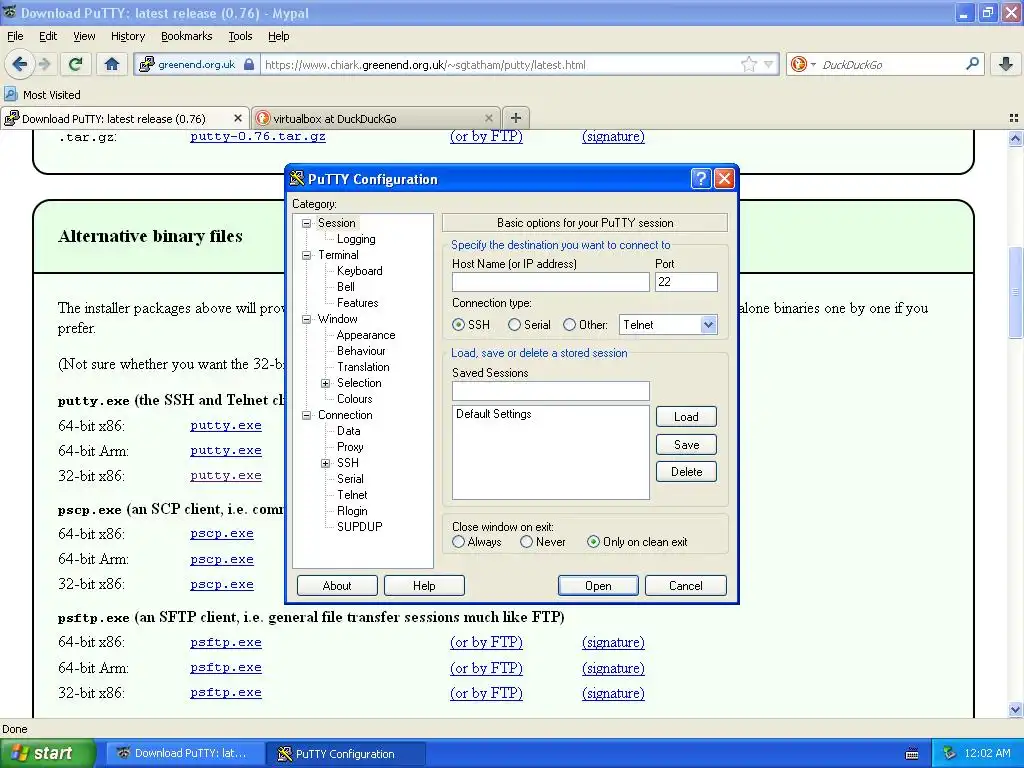Viewport: 1024px width, 768px height.
Task: Open the History menu
Action: tap(127, 36)
